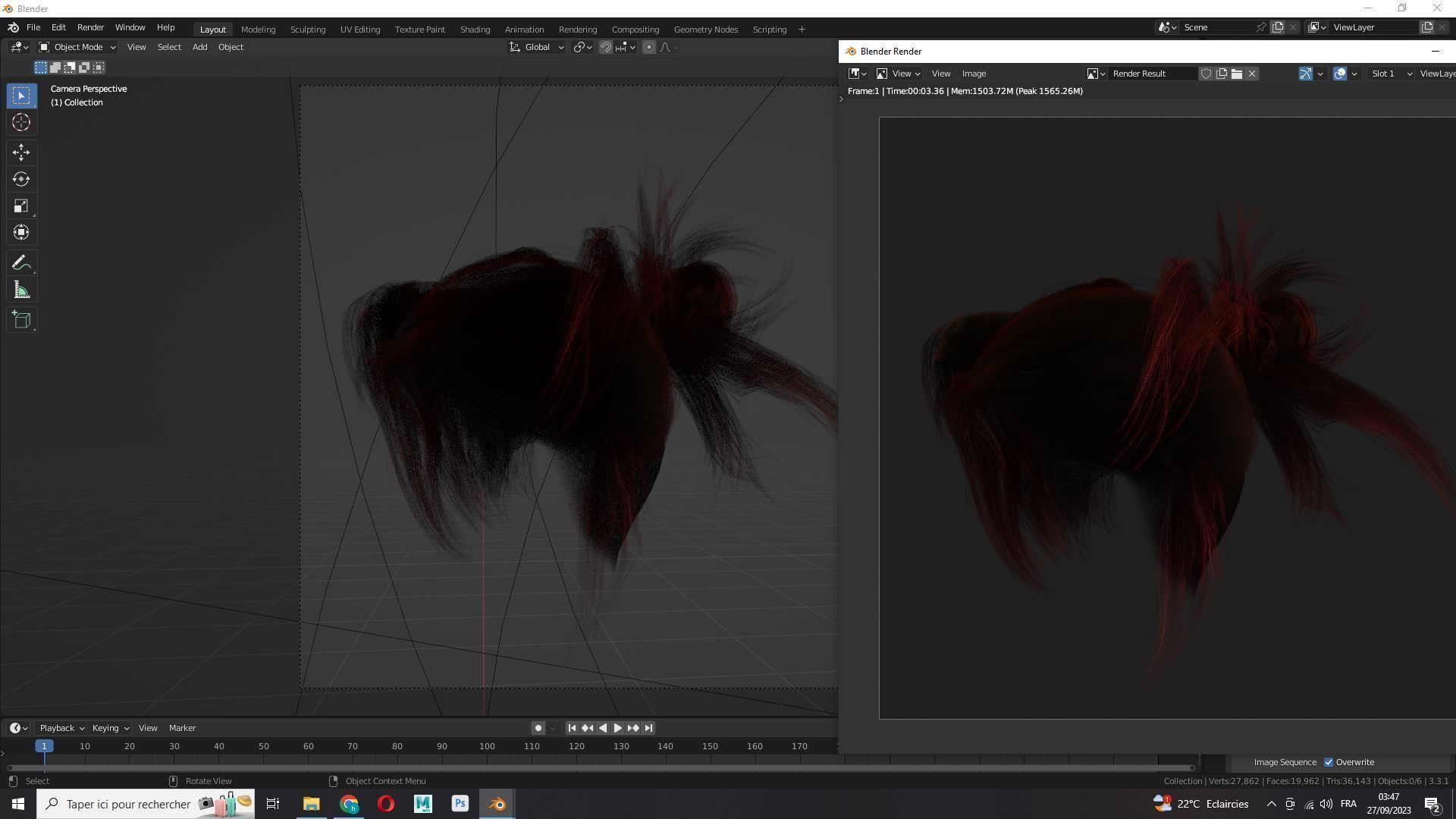Open Image menu in render window

[974, 74]
